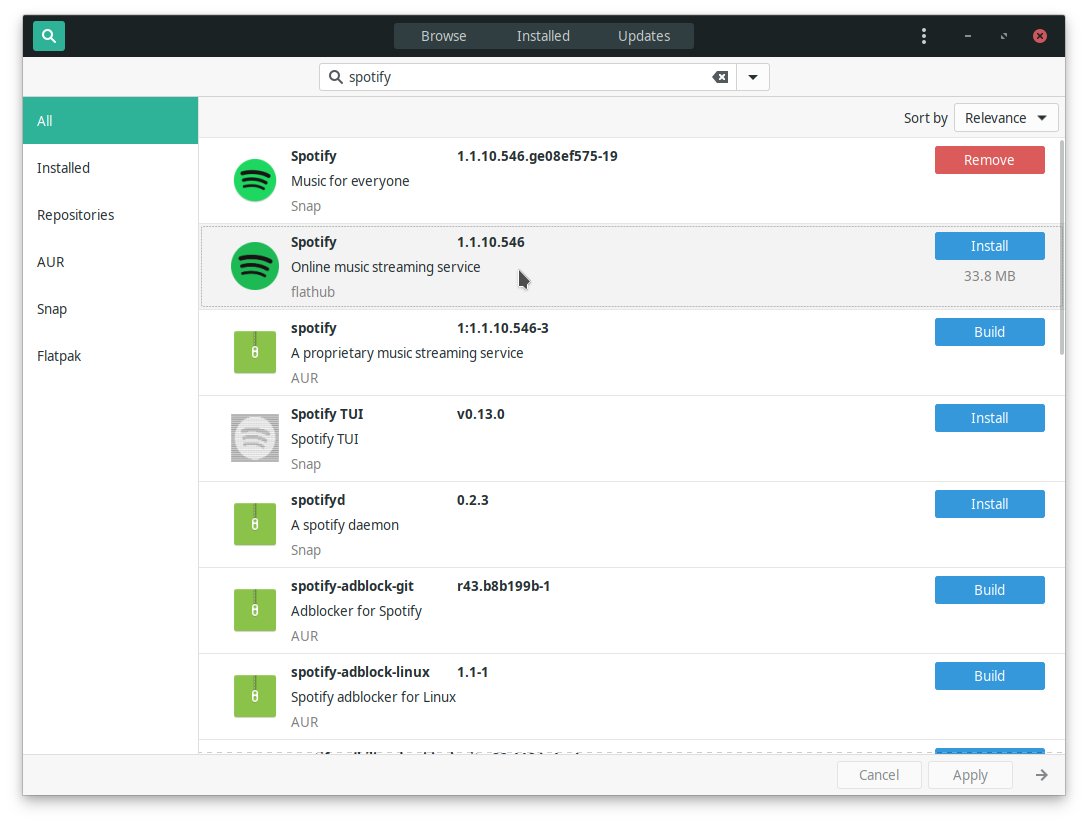This screenshot has height=826, width=1088.
Task: Click the Spotify flathub app icon
Action: [x=255, y=266]
